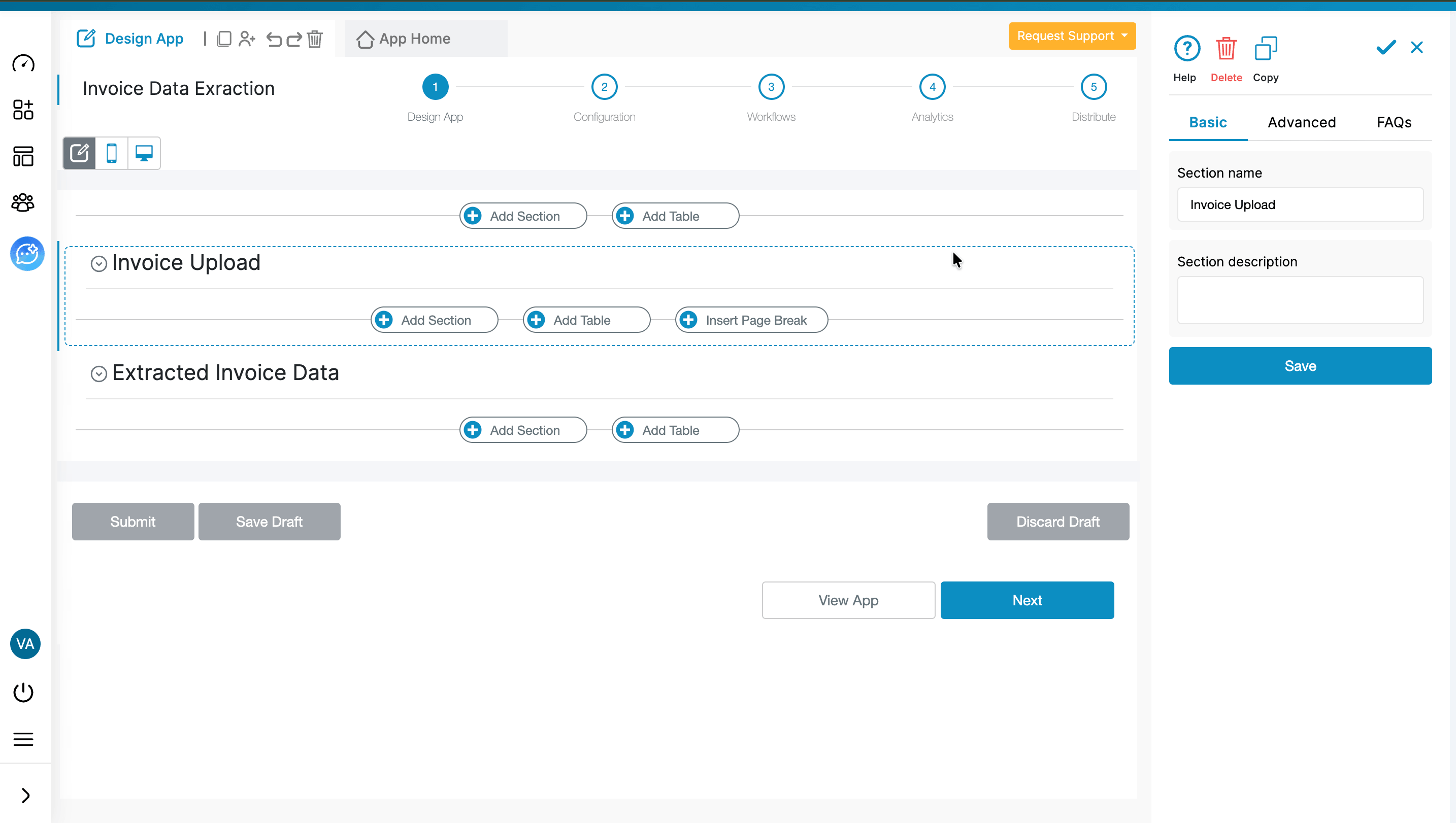Switch to desktop monitor preview mode
Viewport: 1456px width, 823px height.
click(x=144, y=153)
